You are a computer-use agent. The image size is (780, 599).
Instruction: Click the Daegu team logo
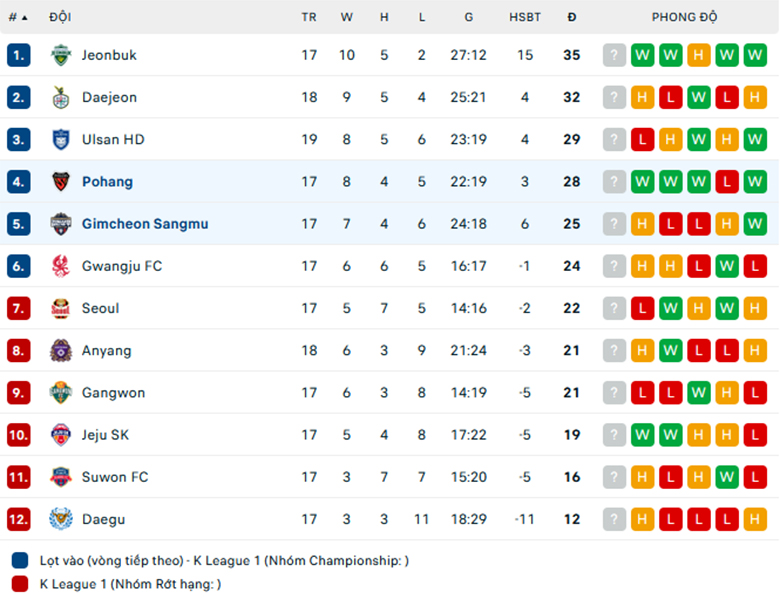(61, 519)
